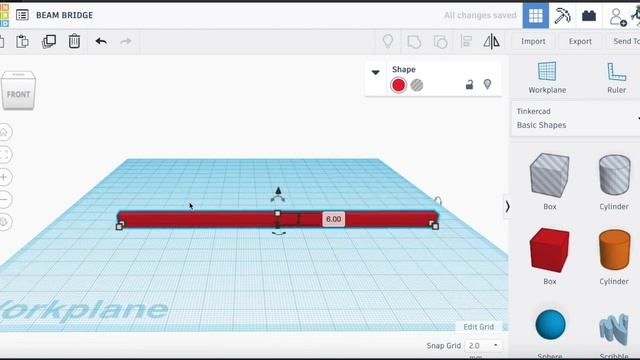This screenshot has width=640, height=360.
Task: Select the left corner white handle of beam
Action: tap(119, 226)
